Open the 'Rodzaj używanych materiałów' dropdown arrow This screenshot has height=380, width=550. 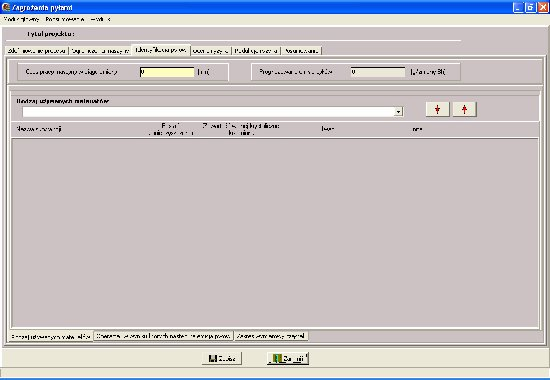tap(398, 112)
